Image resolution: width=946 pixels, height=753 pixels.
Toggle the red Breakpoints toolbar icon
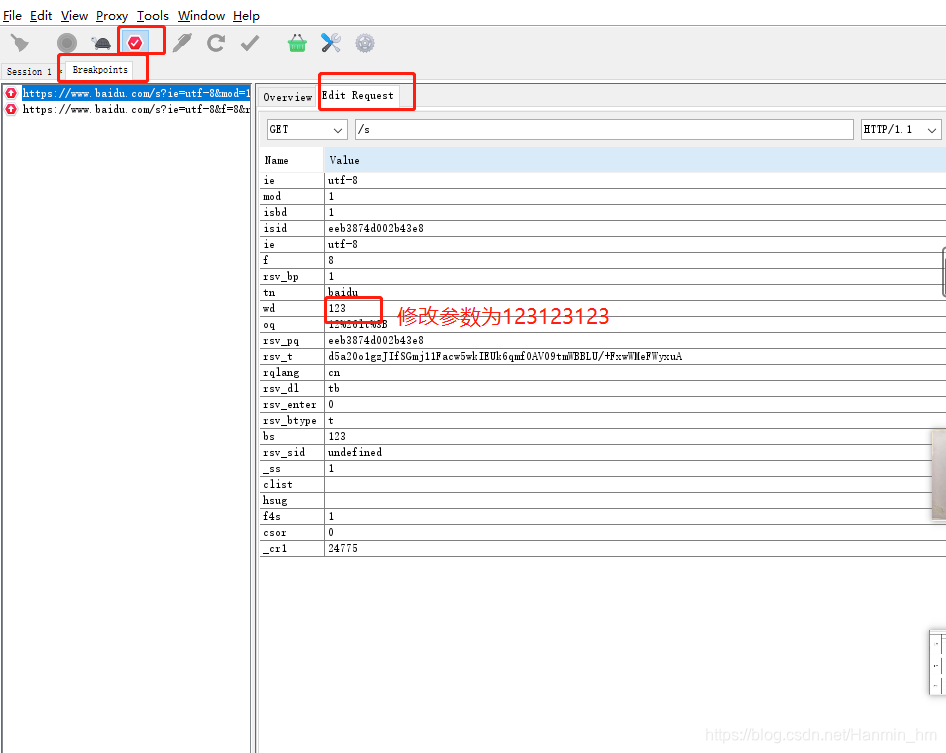(135, 43)
